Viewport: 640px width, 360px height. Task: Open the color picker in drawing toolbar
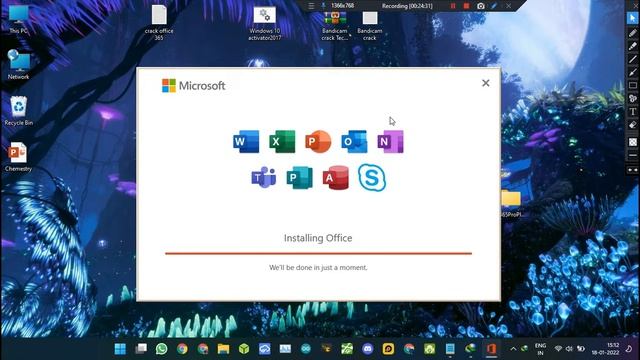coord(633,142)
